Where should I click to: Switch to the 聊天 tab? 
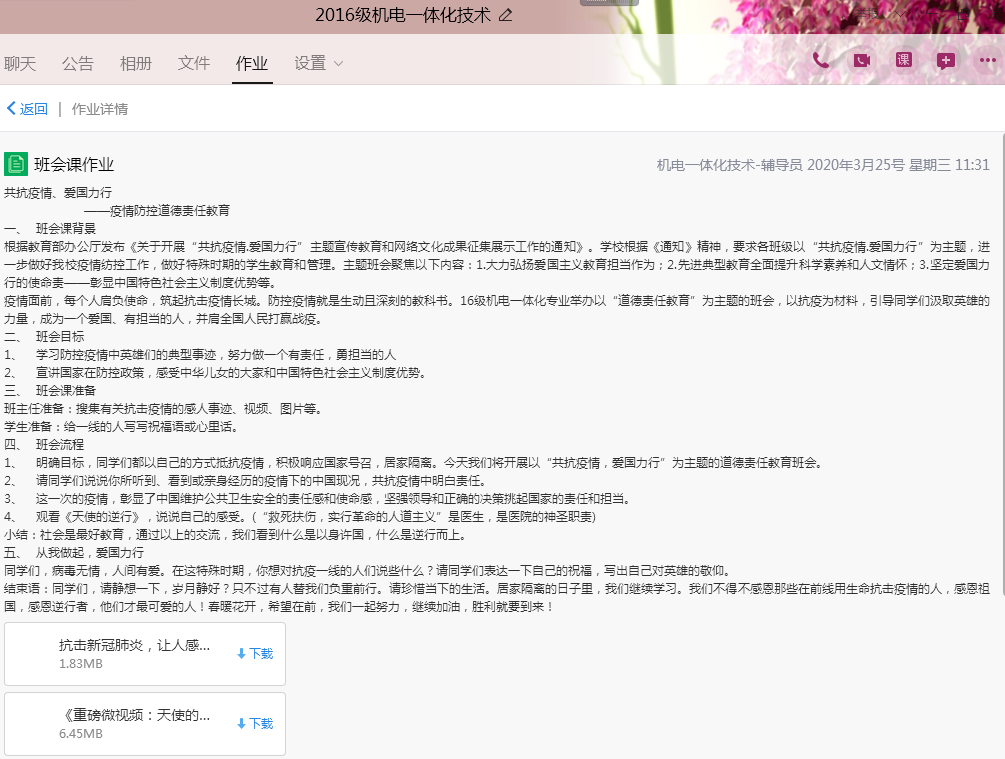pyautogui.click(x=20, y=63)
